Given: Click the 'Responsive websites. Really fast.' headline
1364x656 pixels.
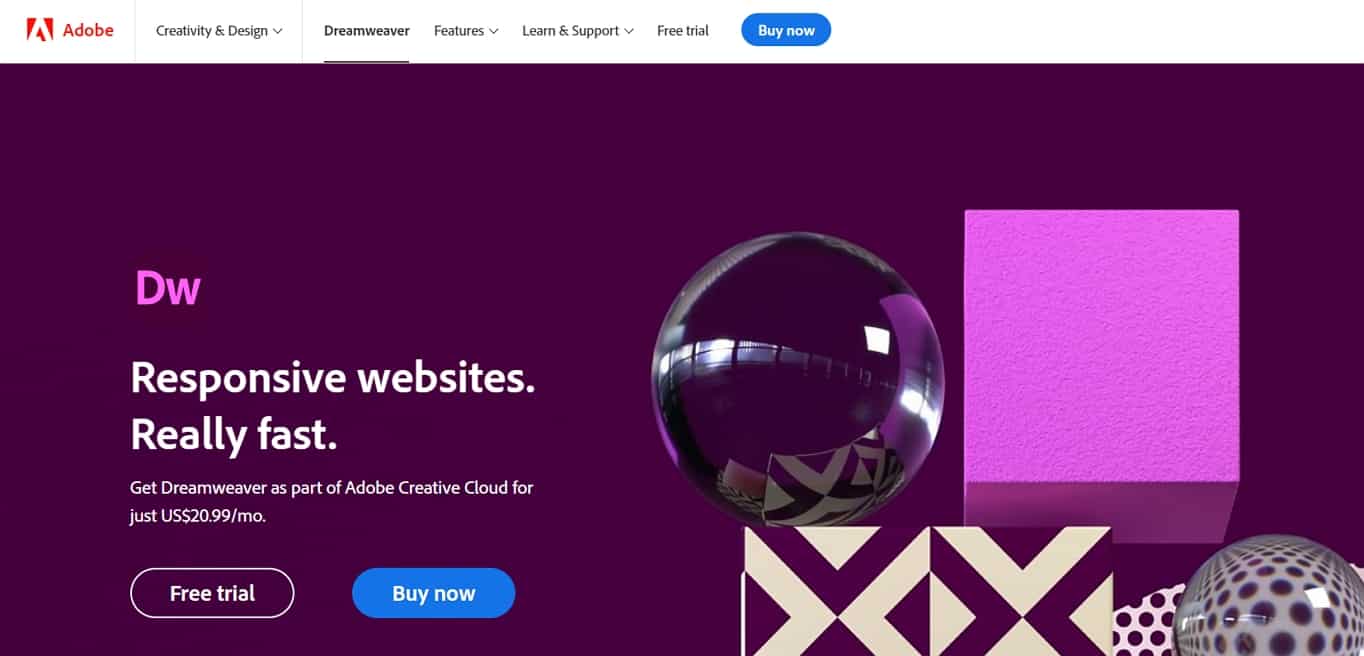Looking at the screenshot, I should click(333, 406).
